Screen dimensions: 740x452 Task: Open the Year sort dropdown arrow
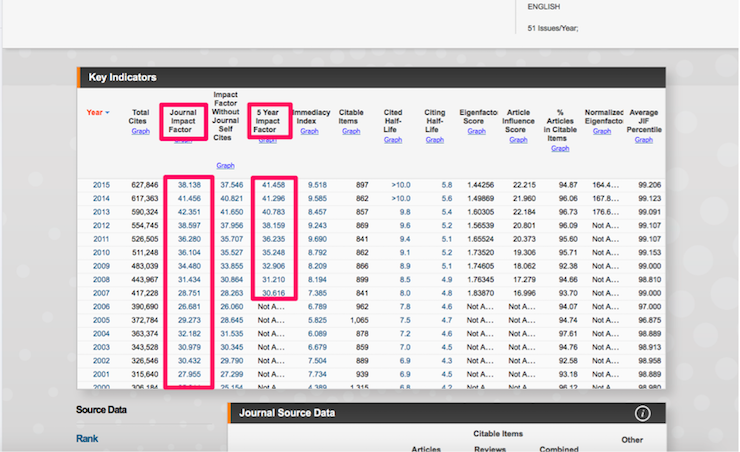tap(107, 113)
